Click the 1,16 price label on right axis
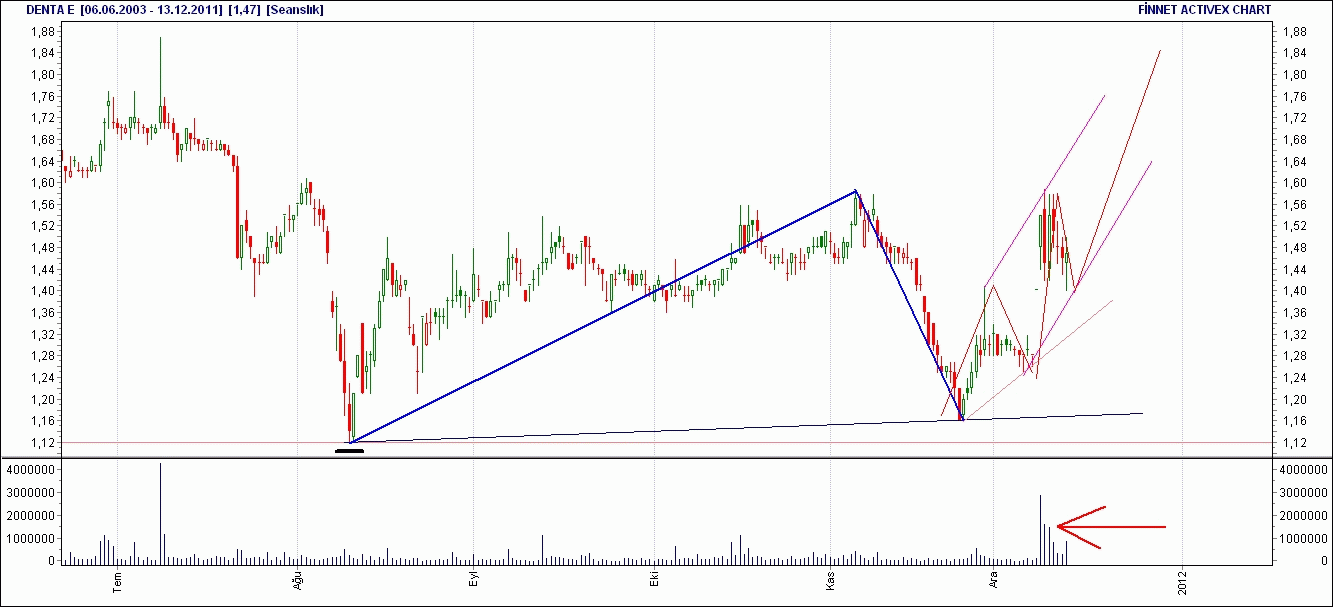The width and height of the screenshot is (1333, 607). (x=1294, y=421)
